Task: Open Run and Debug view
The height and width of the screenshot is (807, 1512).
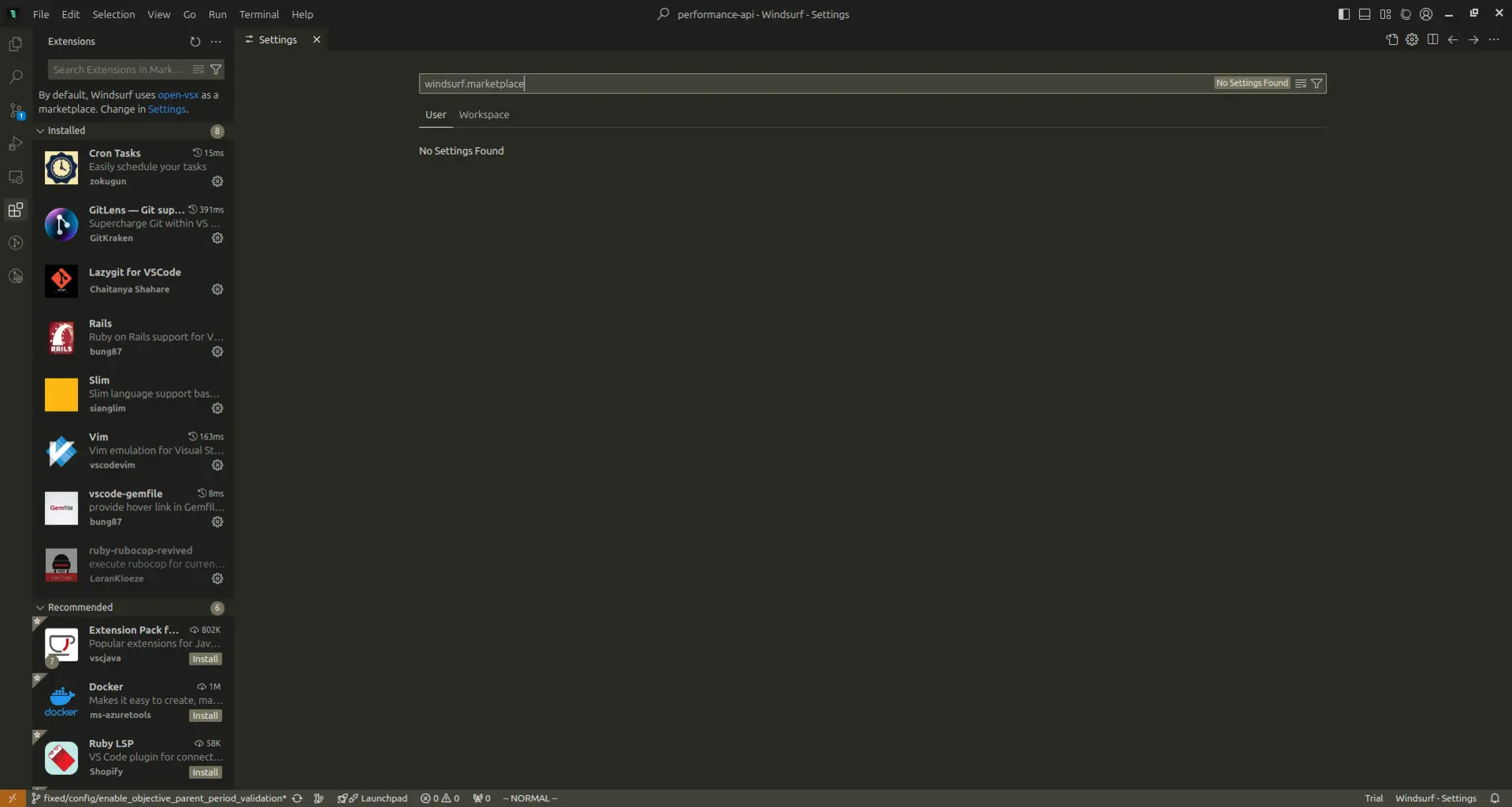Action: click(16, 143)
